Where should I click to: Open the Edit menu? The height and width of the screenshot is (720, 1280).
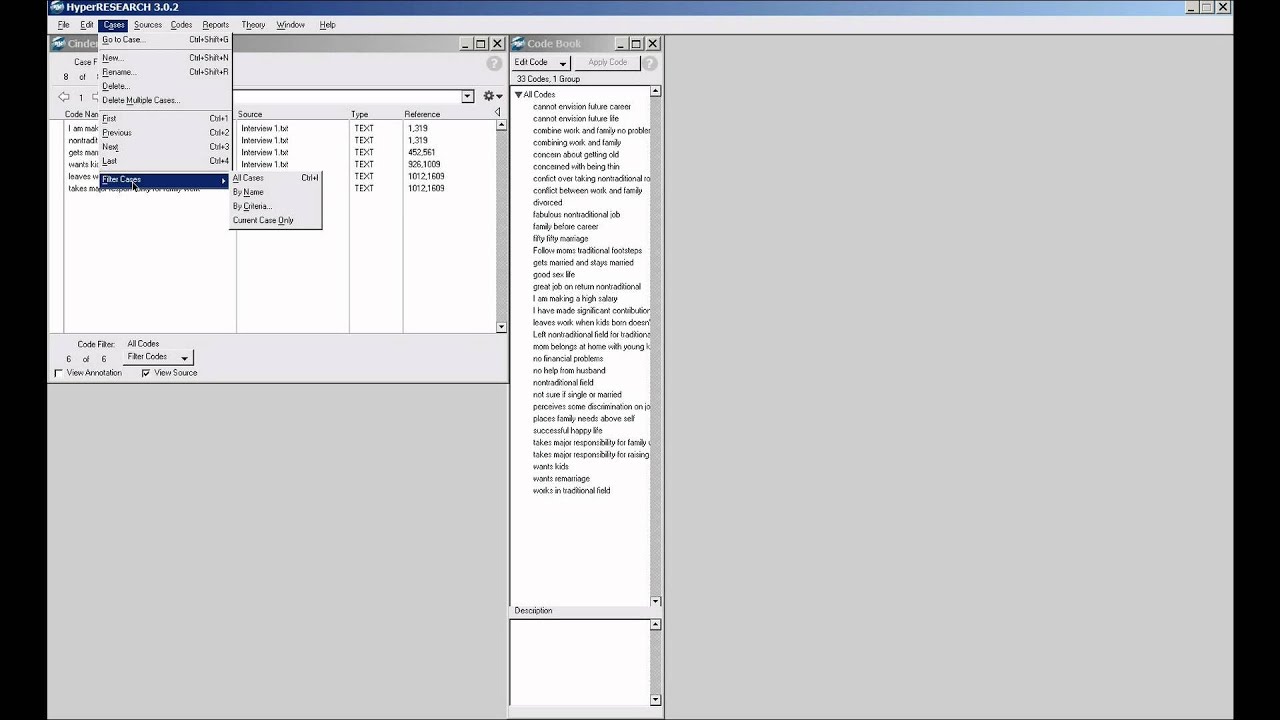pyautogui.click(x=87, y=25)
